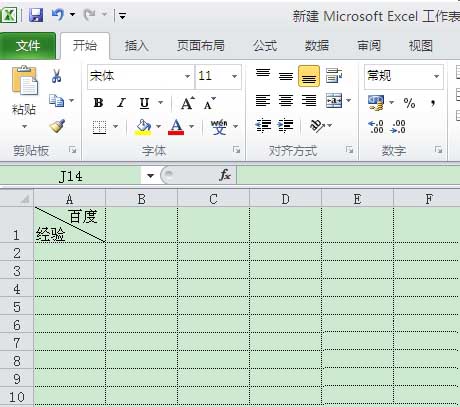
Task: Switch to the 插入 ribbon tab
Action: point(137,45)
